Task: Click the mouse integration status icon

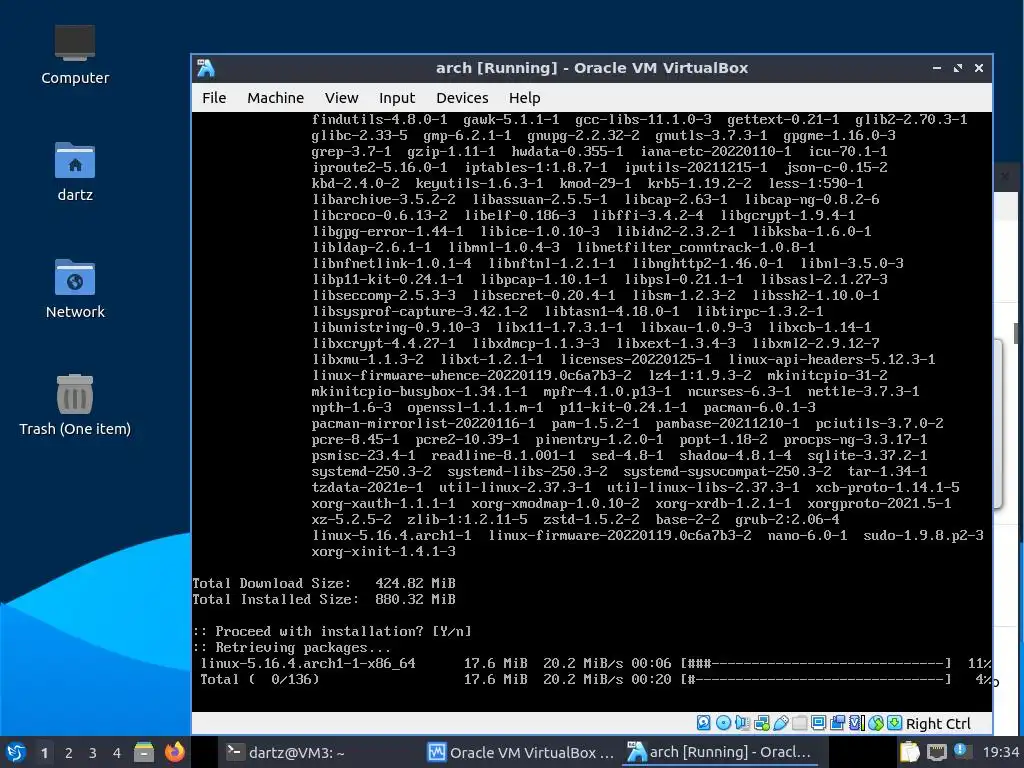Action: 876,723
